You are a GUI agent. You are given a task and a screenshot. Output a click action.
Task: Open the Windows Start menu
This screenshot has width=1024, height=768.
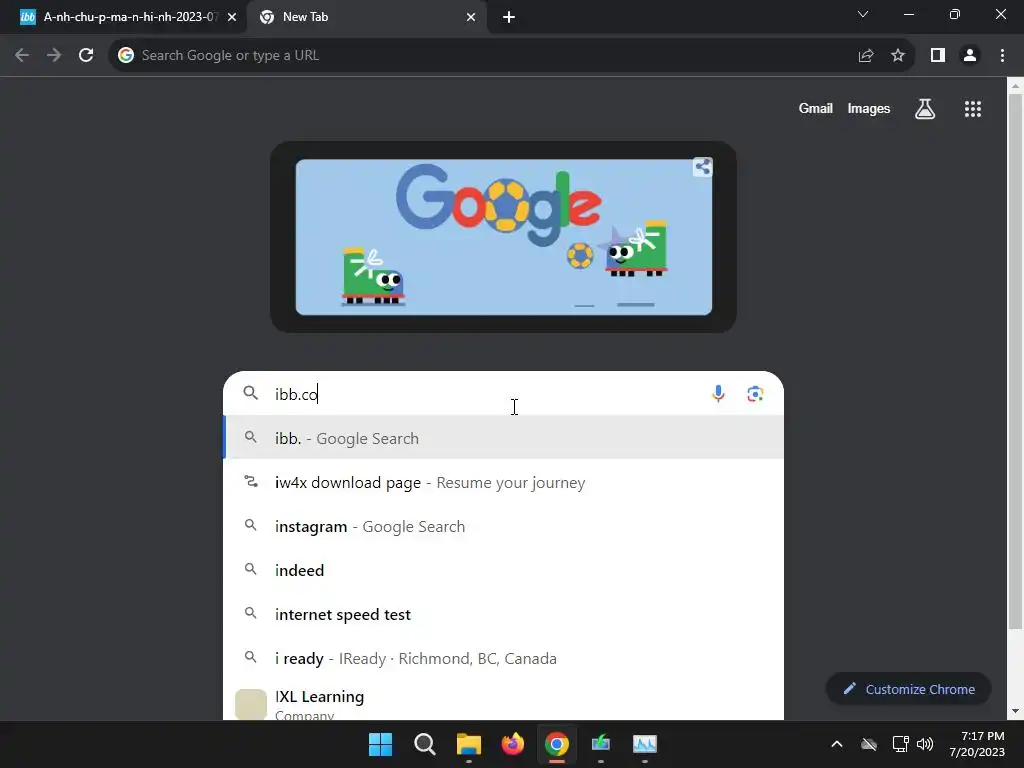point(380,744)
